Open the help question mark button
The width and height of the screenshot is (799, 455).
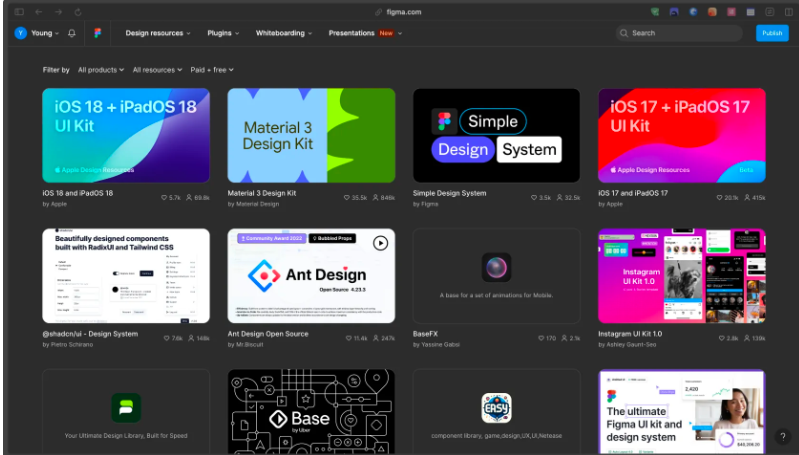pos(783,437)
